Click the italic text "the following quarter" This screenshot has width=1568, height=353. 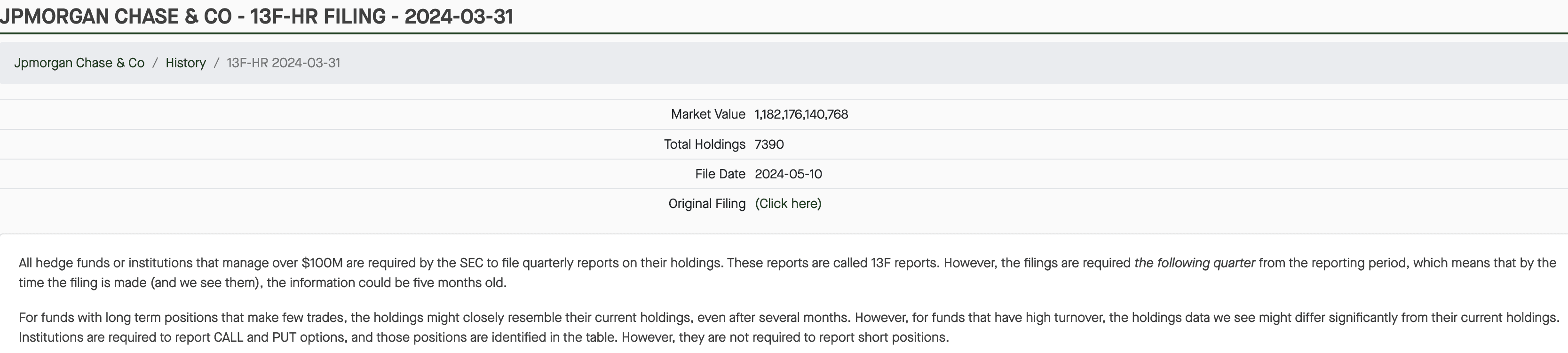click(1194, 263)
